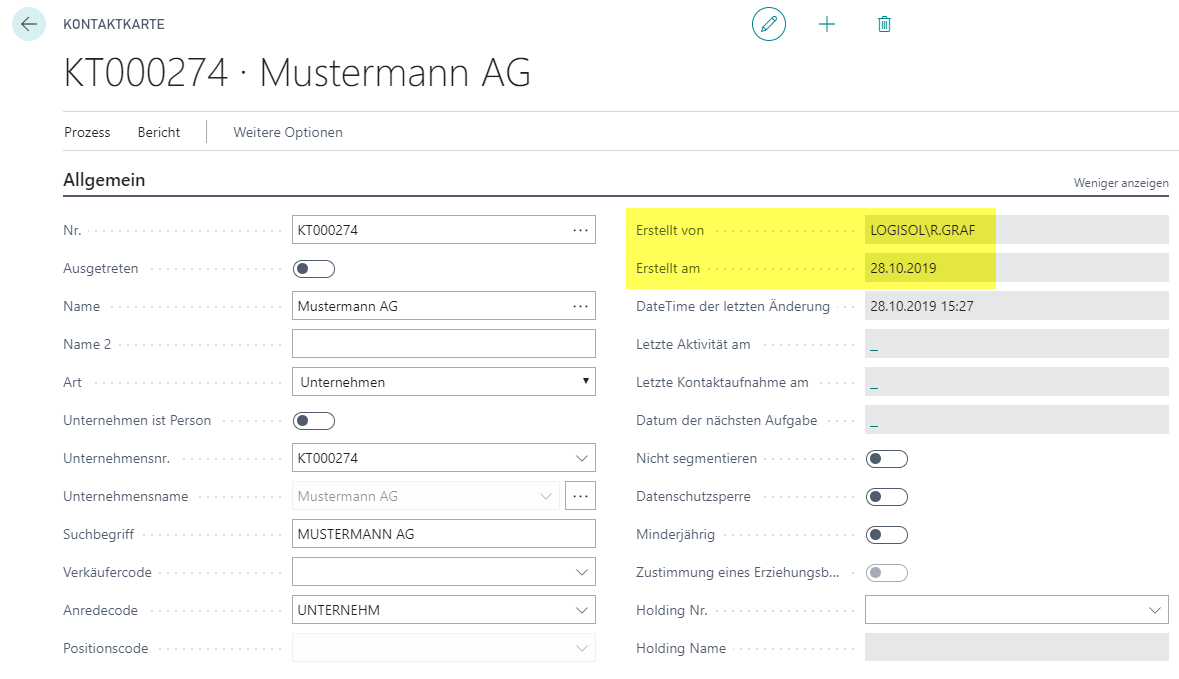Enable Datenschutzsperre switch
1179x679 pixels.
(887, 496)
